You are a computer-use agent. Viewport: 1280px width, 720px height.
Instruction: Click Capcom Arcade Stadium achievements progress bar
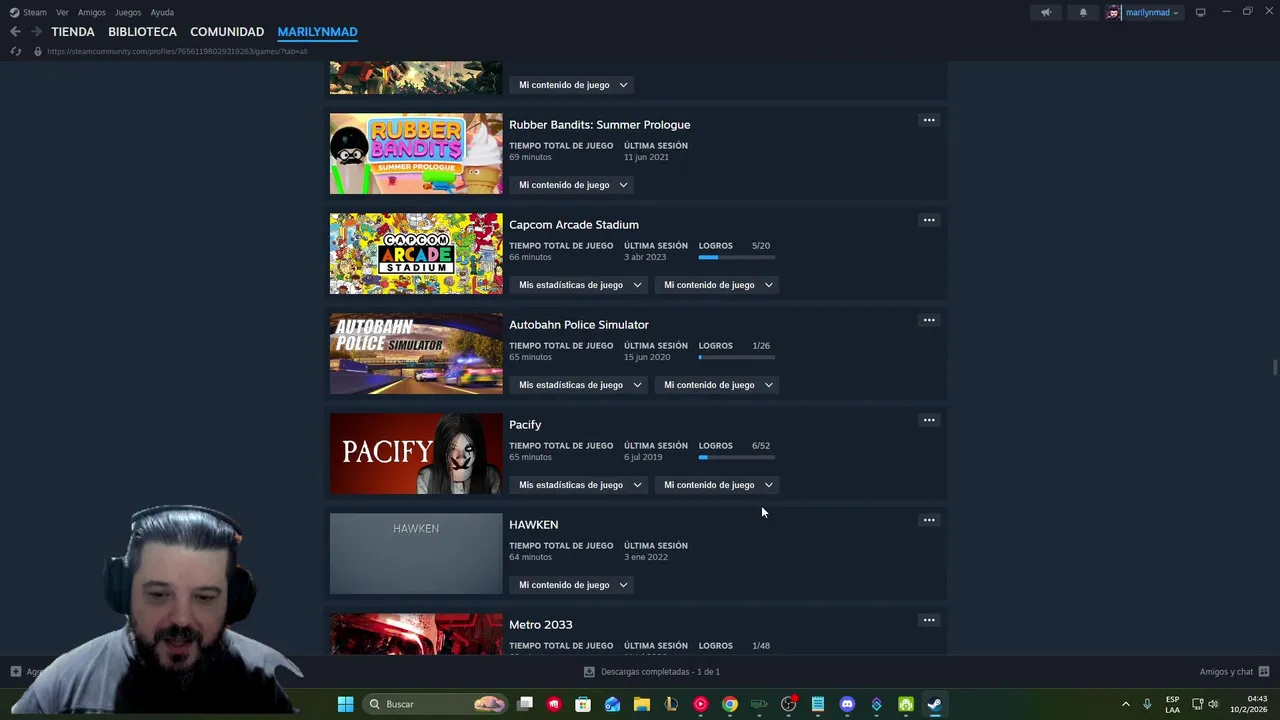(737, 258)
